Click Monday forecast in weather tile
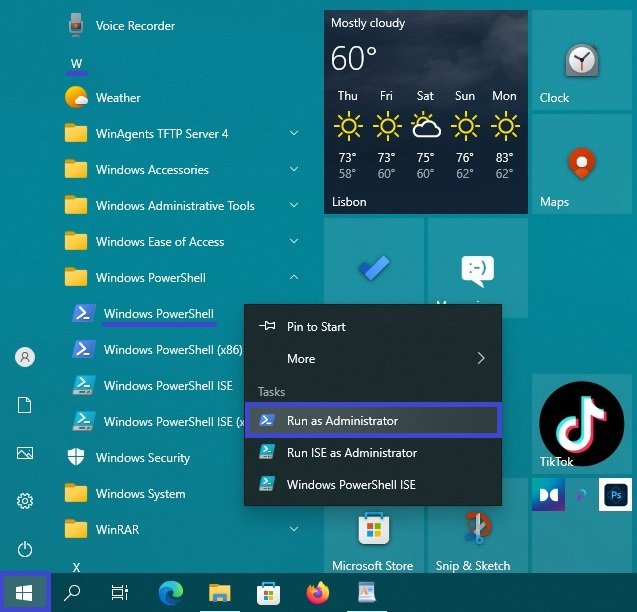637x612 pixels. [x=504, y=135]
